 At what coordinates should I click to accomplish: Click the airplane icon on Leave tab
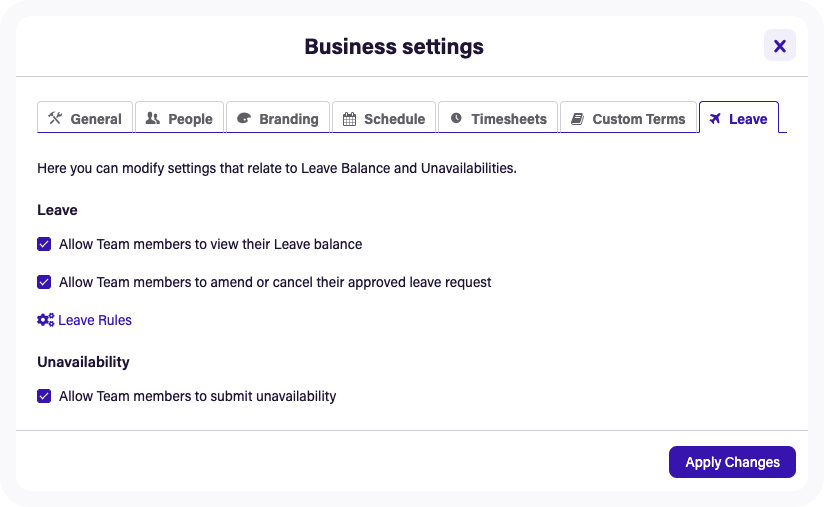click(x=715, y=119)
